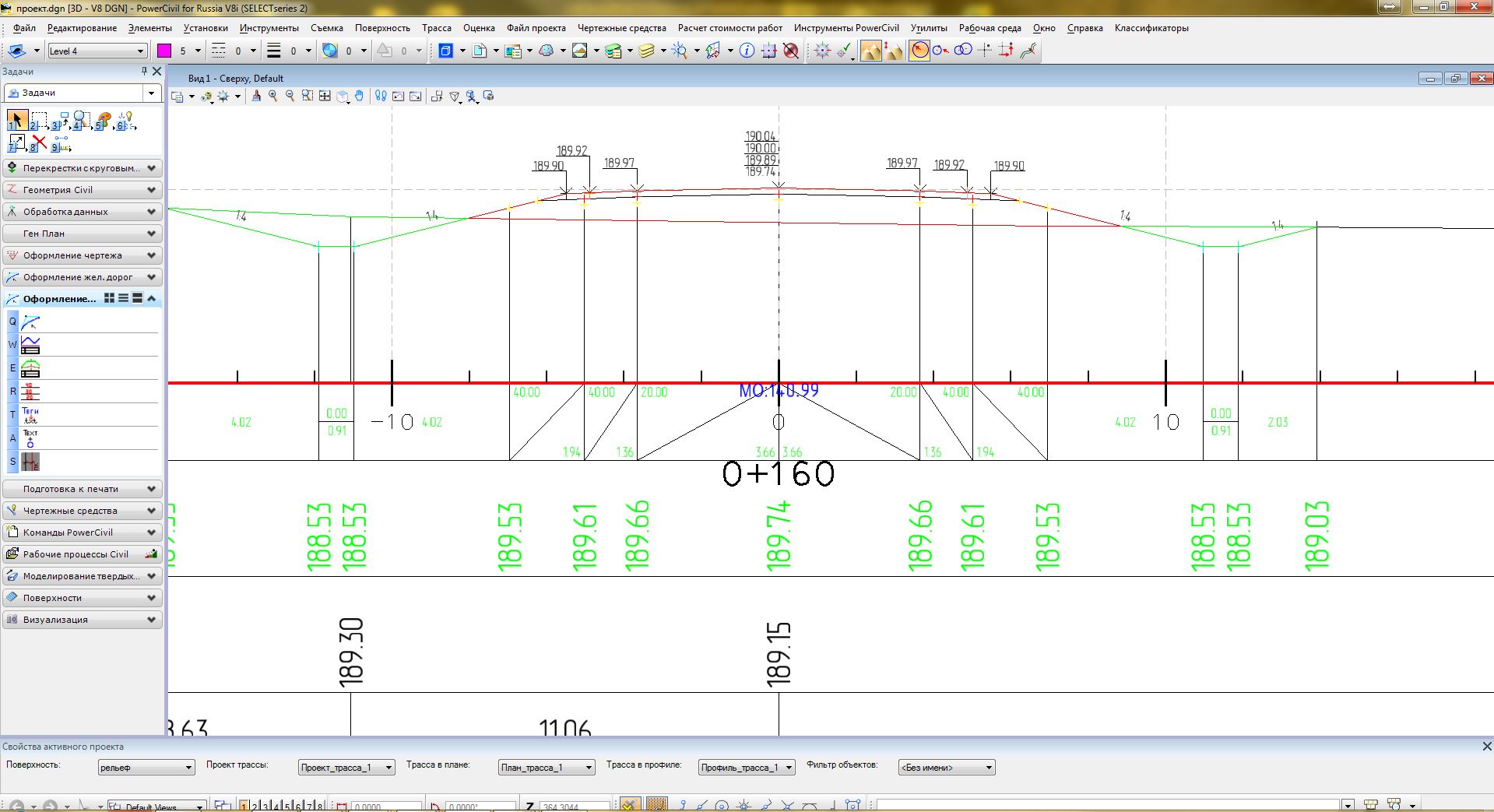The width and height of the screenshot is (1494, 812).
Task: Open the Трасса menu
Action: point(436,28)
